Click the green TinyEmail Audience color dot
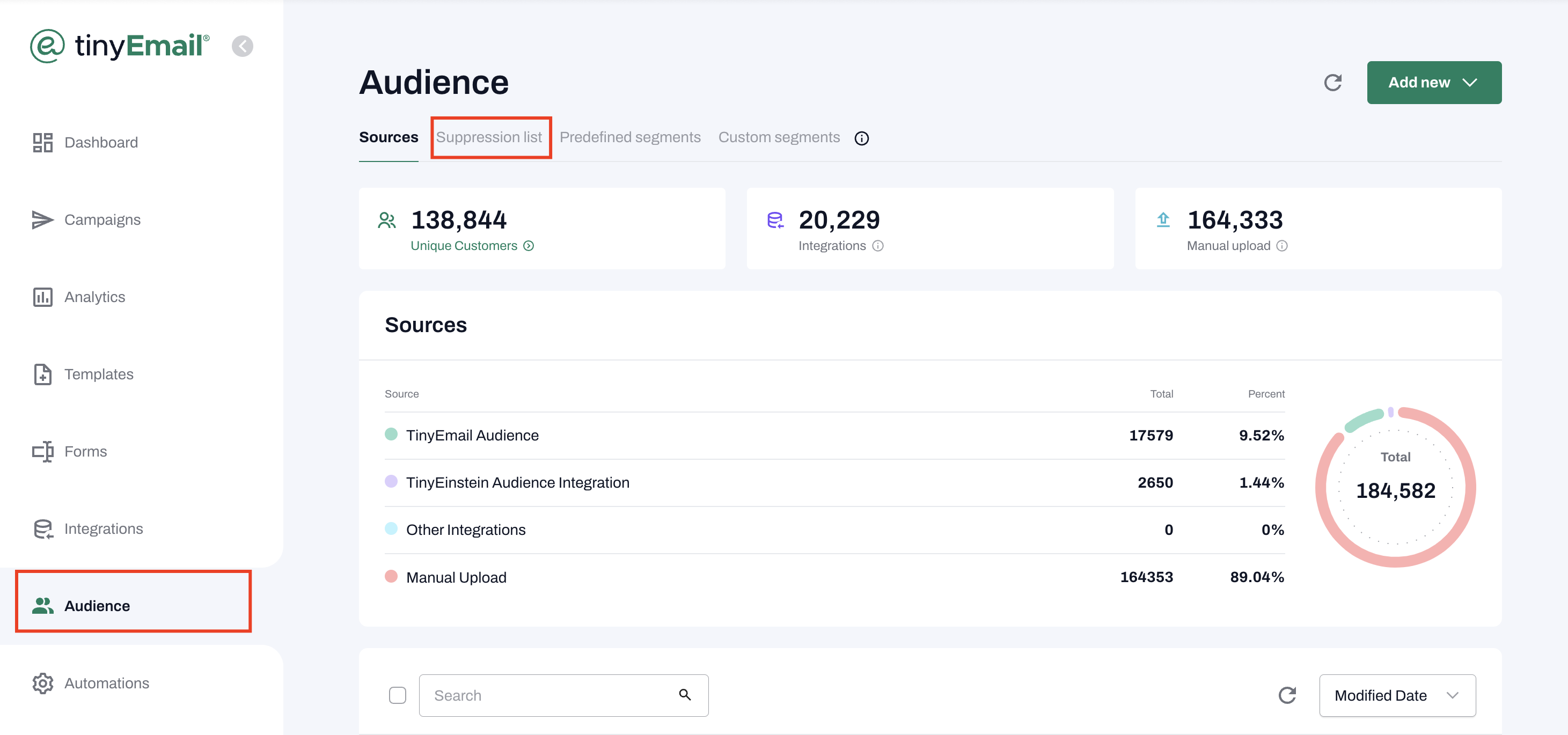This screenshot has width=1568, height=735. (x=391, y=434)
